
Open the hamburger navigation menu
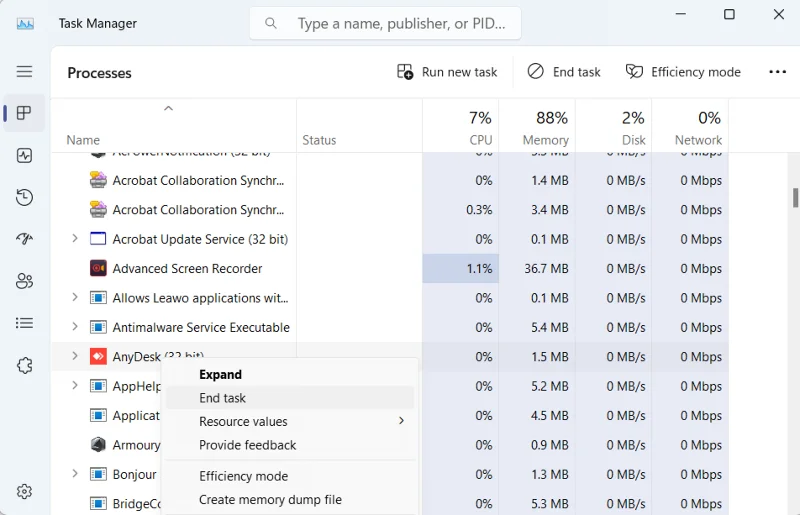click(x=24, y=71)
